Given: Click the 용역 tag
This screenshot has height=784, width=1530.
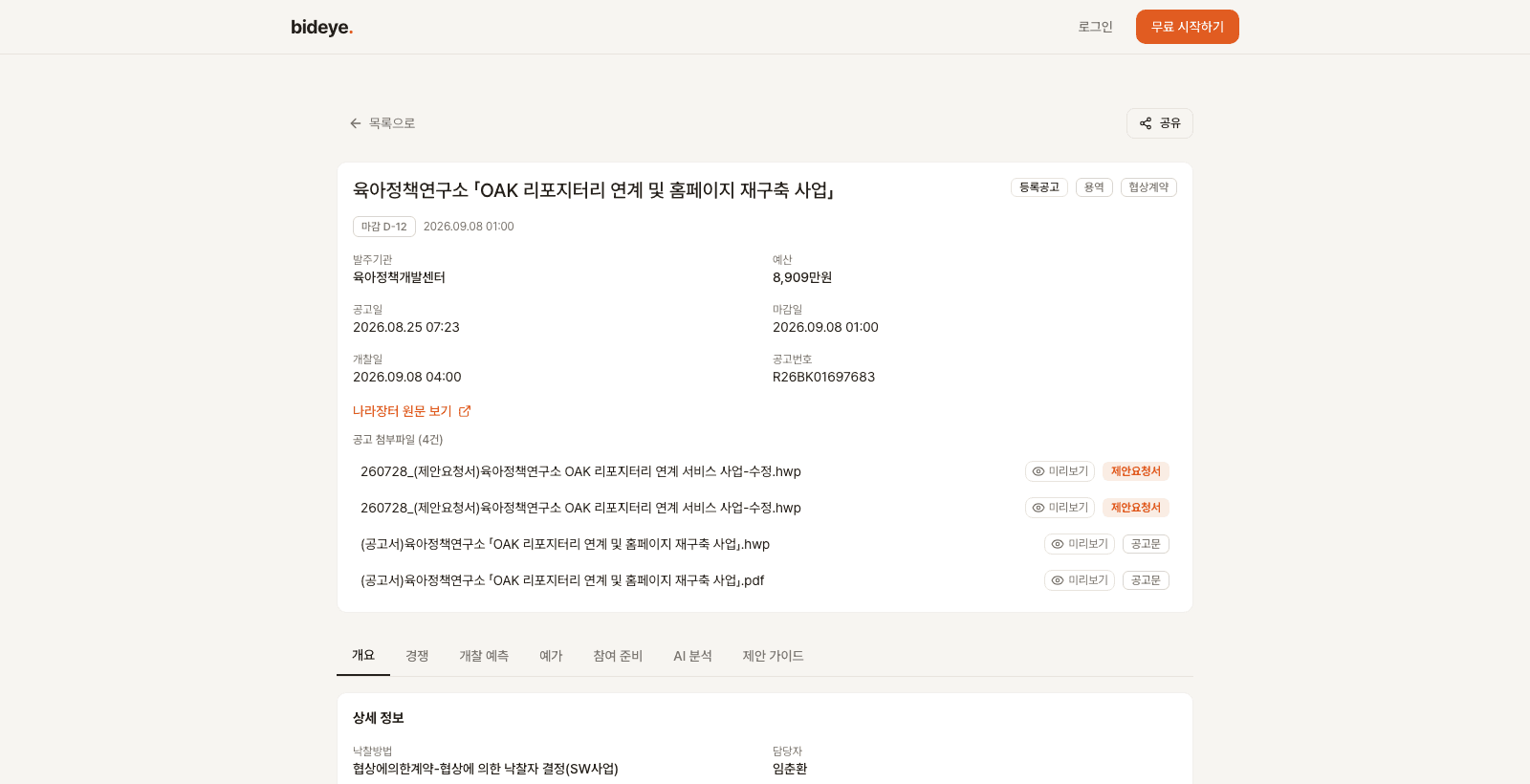Looking at the screenshot, I should click(x=1094, y=187).
